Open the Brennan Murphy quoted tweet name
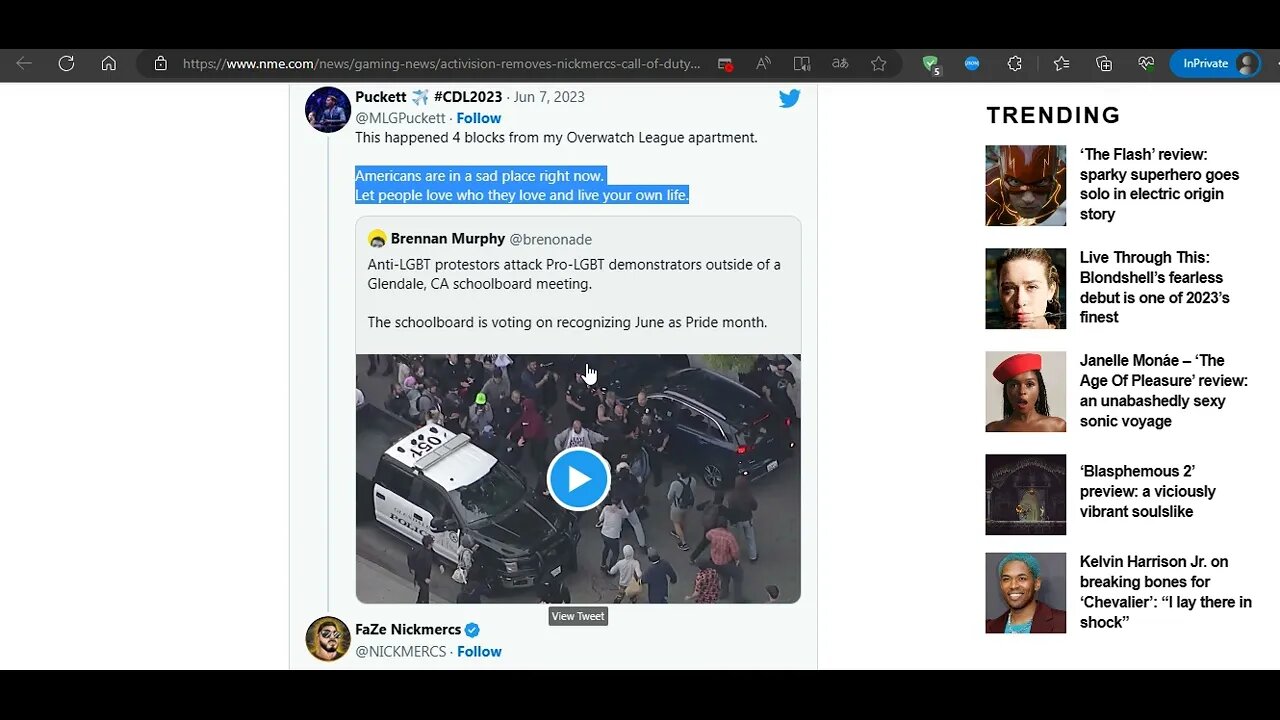 coord(448,239)
